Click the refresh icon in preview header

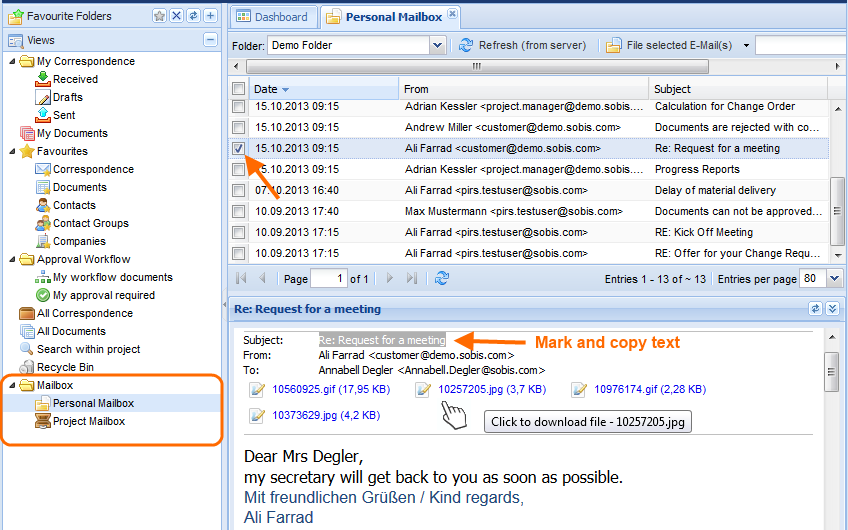(815, 309)
